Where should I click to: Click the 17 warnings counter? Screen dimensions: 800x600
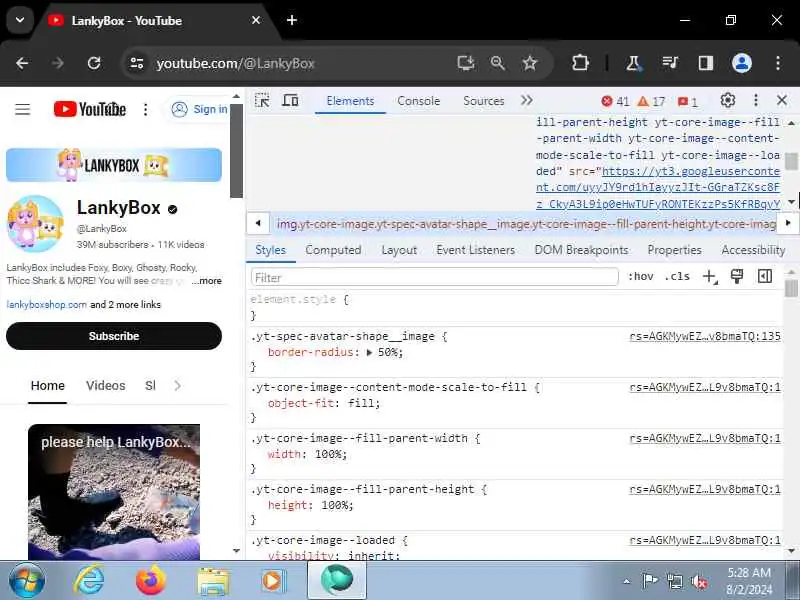coord(652,102)
